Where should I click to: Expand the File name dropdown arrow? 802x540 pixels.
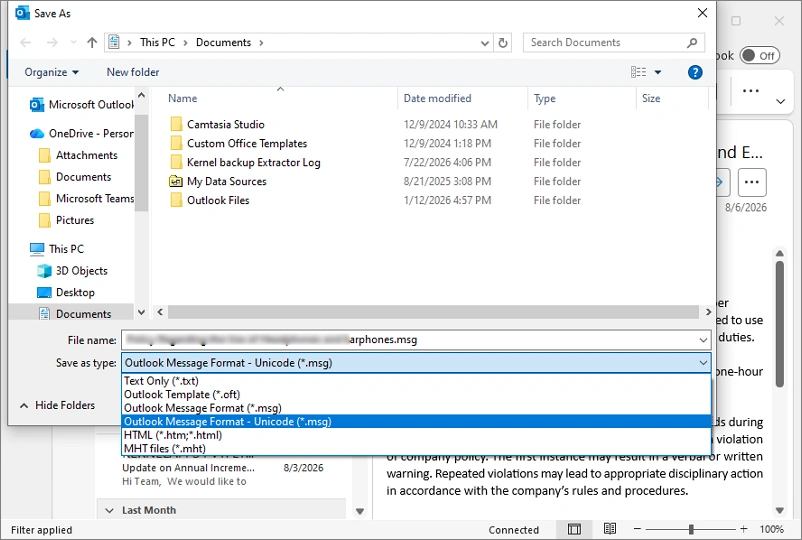pyautogui.click(x=703, y=340)
